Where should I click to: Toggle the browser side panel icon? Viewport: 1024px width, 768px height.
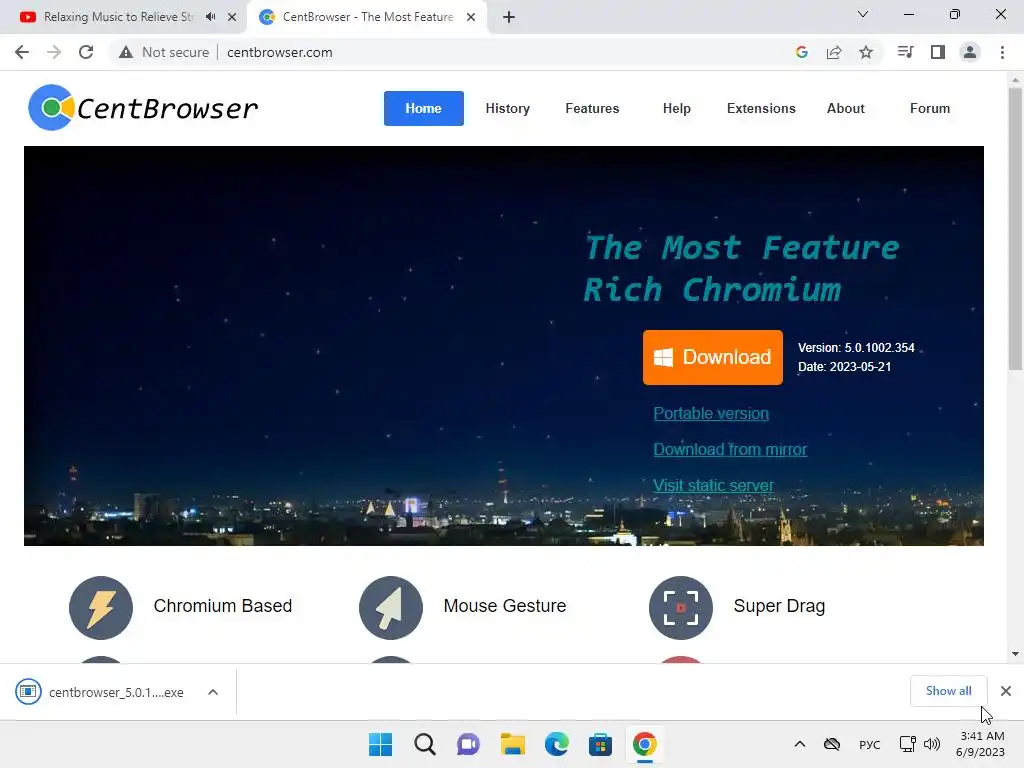tap(938, 52)
